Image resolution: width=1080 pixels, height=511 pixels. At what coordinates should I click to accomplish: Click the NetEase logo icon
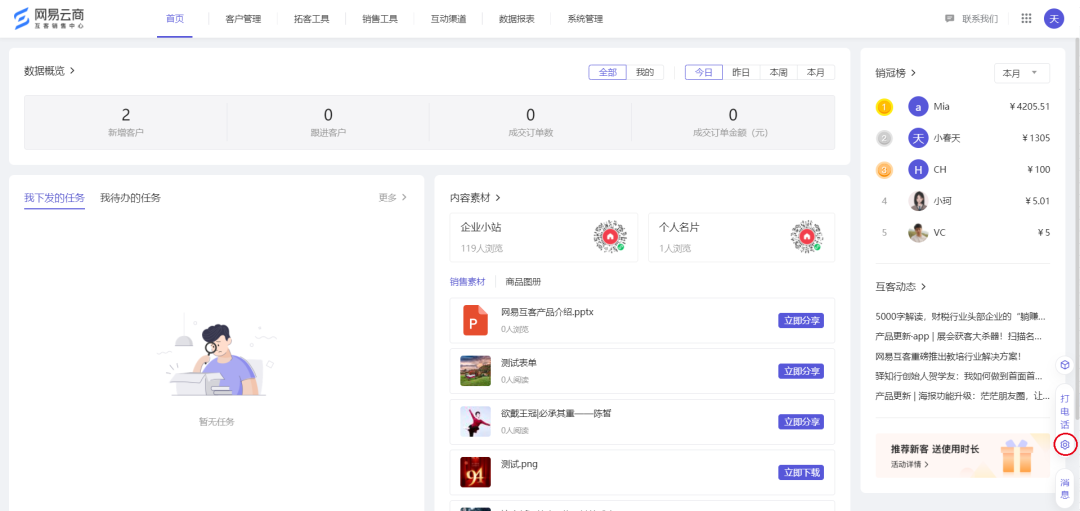coord(22,19)
